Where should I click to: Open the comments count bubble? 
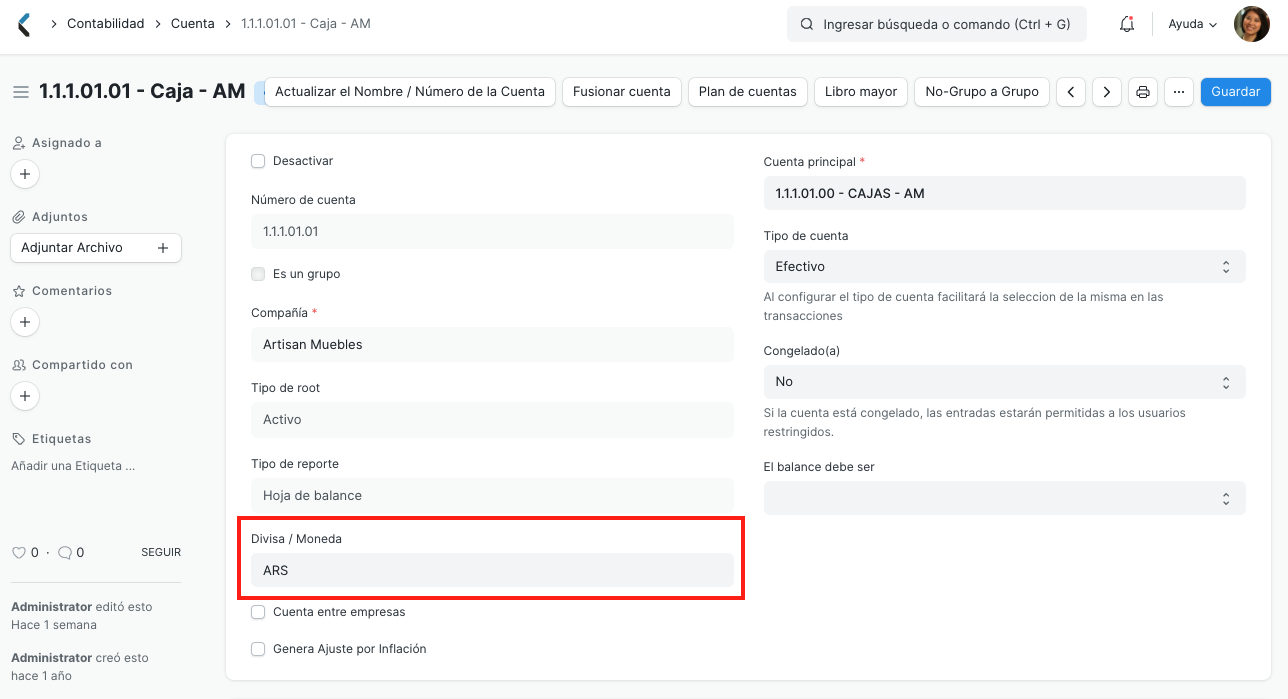[65, 552]
